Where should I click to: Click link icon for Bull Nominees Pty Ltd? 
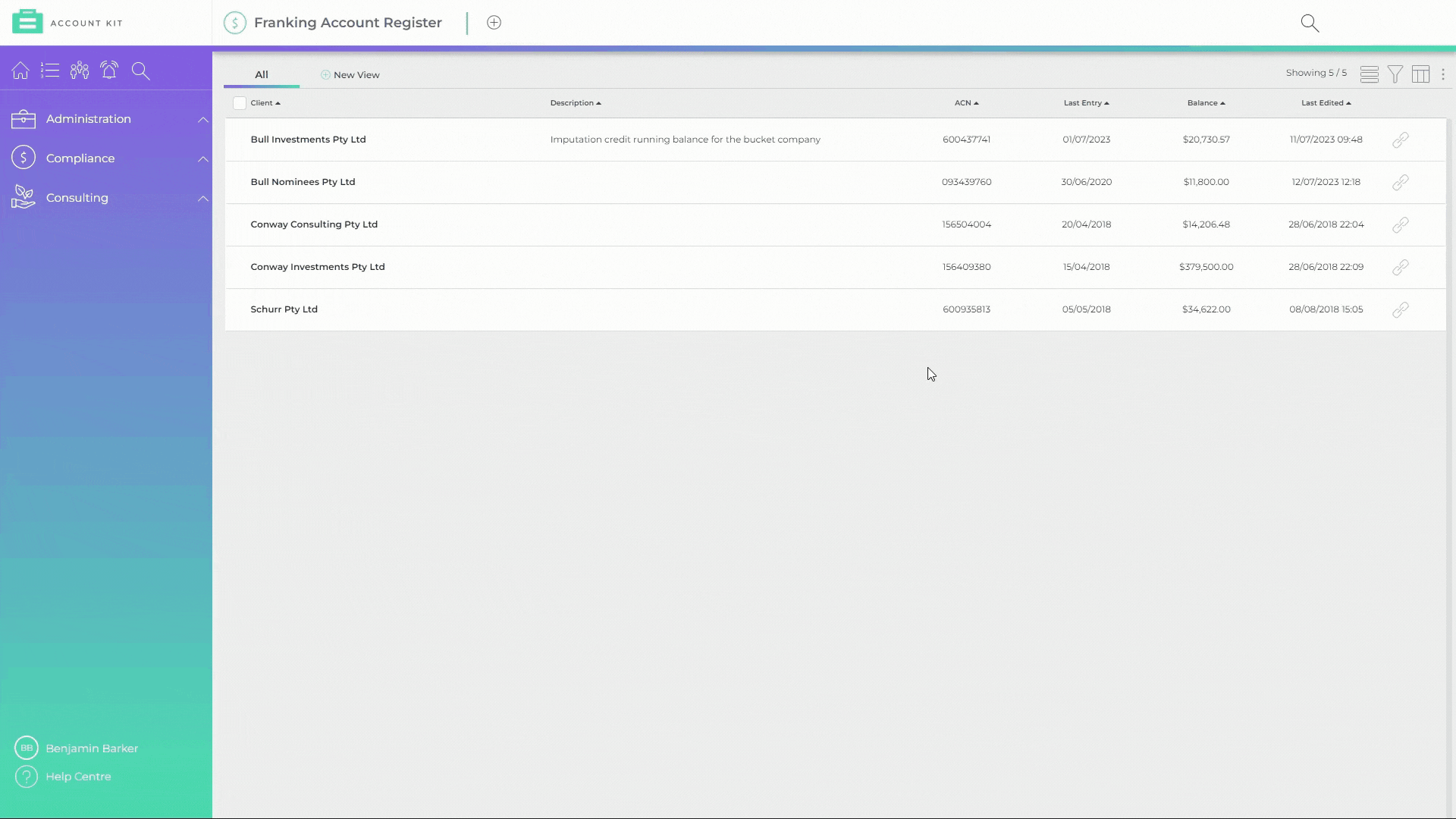(1401, 182)
